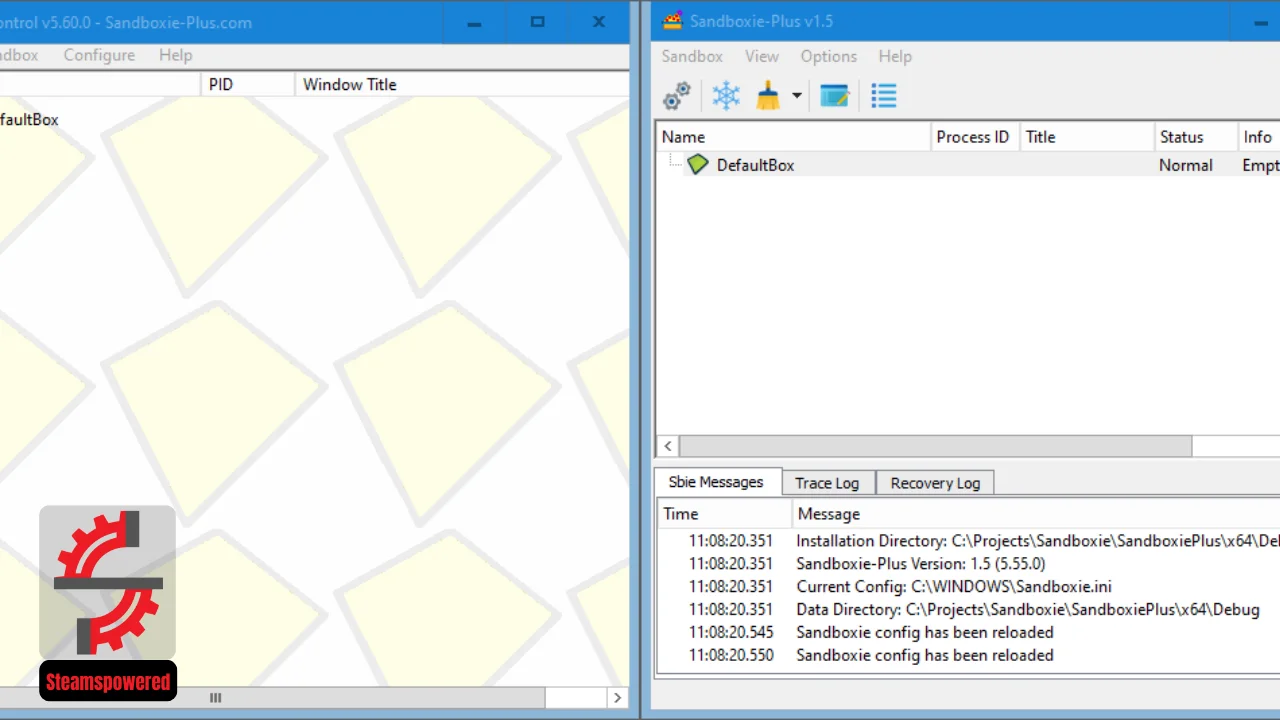Click the edit ini file toolbar icon

[835, 96]
